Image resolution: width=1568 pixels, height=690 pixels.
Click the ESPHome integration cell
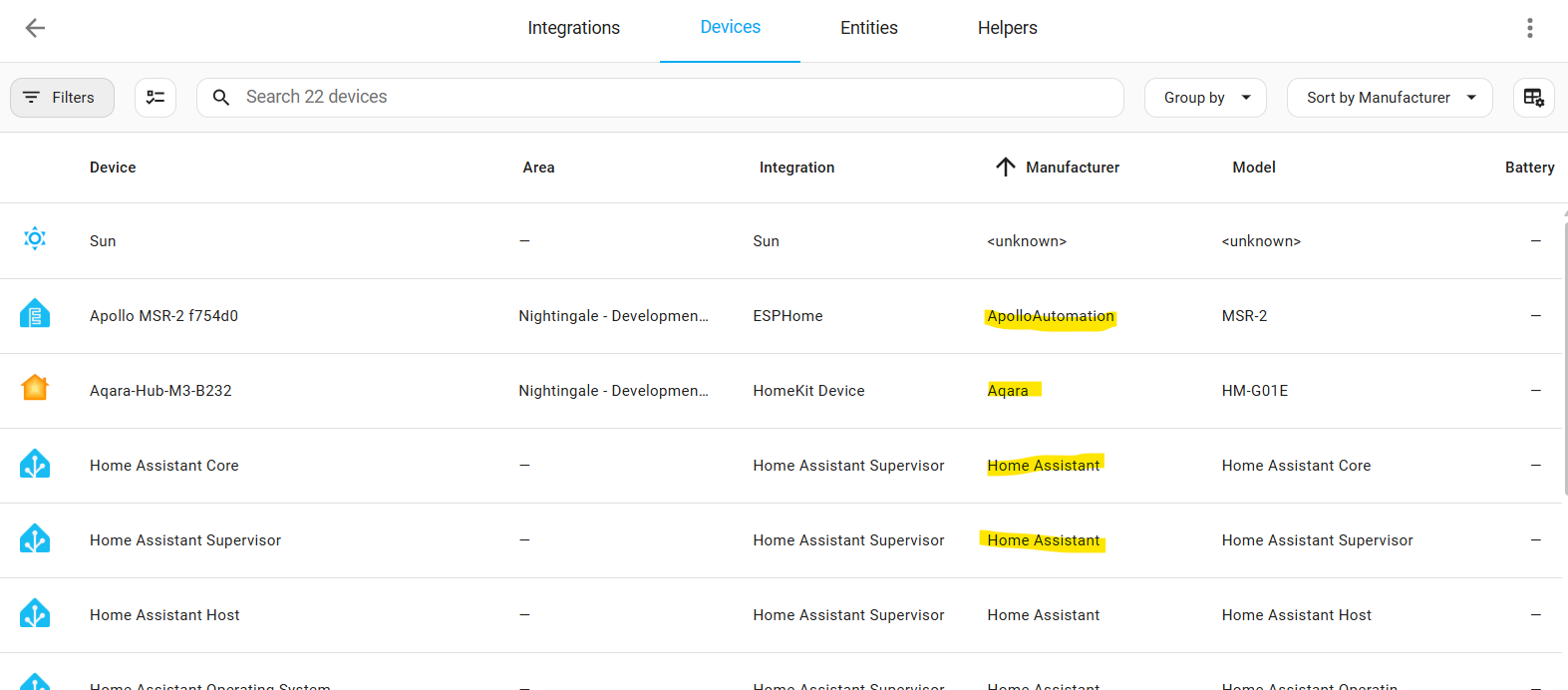[x=787, y=316]
